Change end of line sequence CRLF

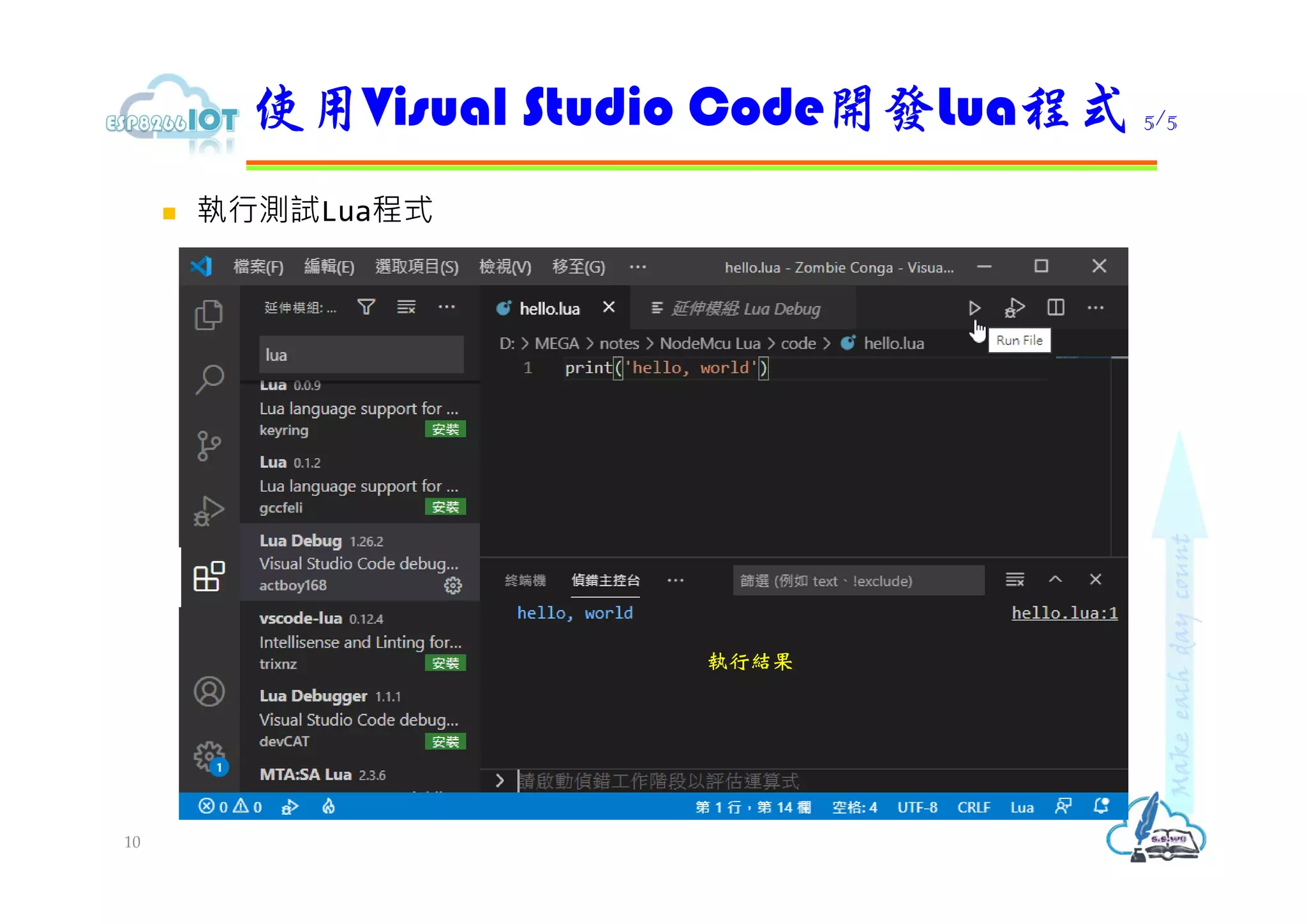974,807
